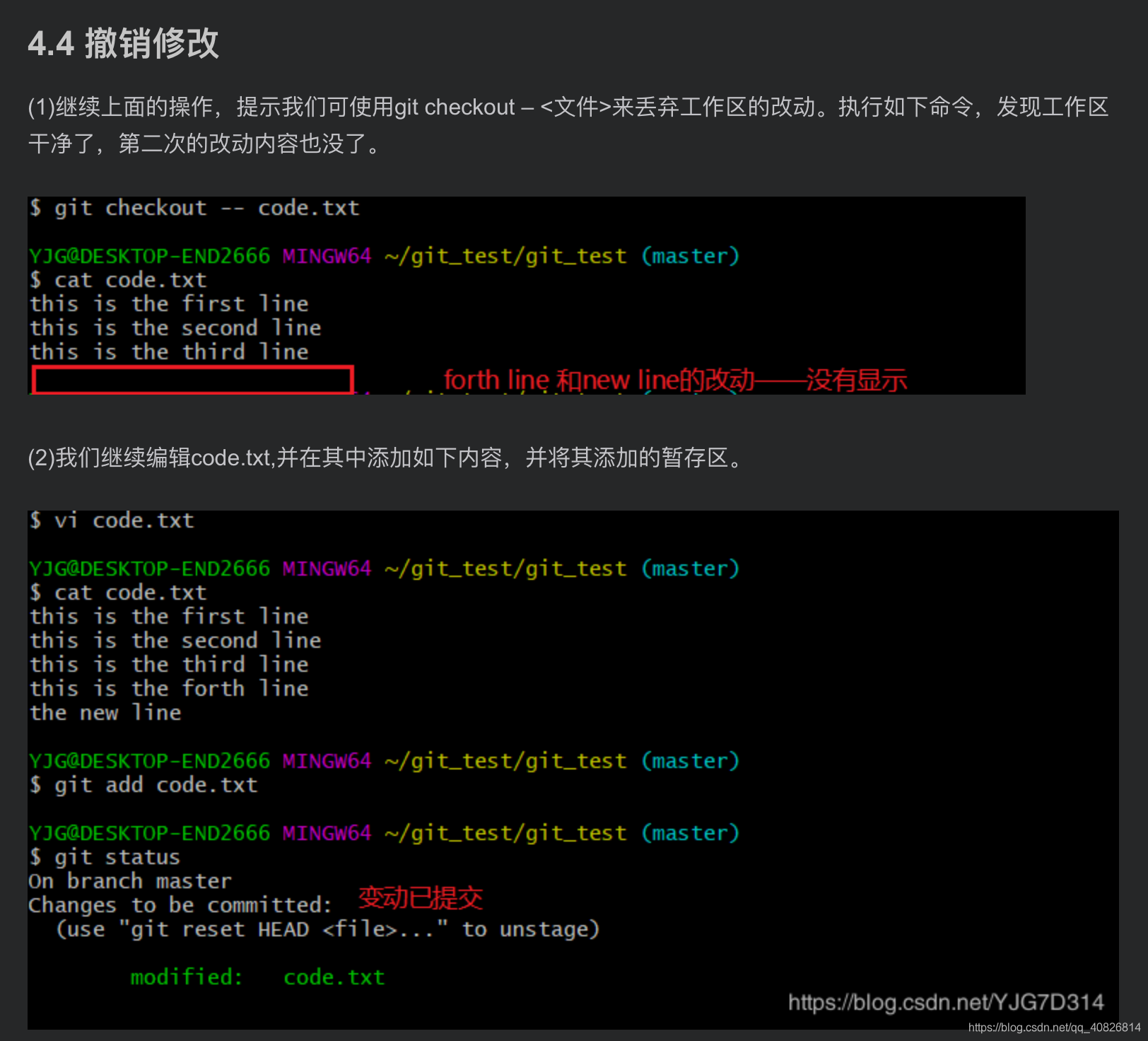This screenshot has height=1041, width=1148.
Task: Click green 'modified:' label
Action: coord(187,977)
